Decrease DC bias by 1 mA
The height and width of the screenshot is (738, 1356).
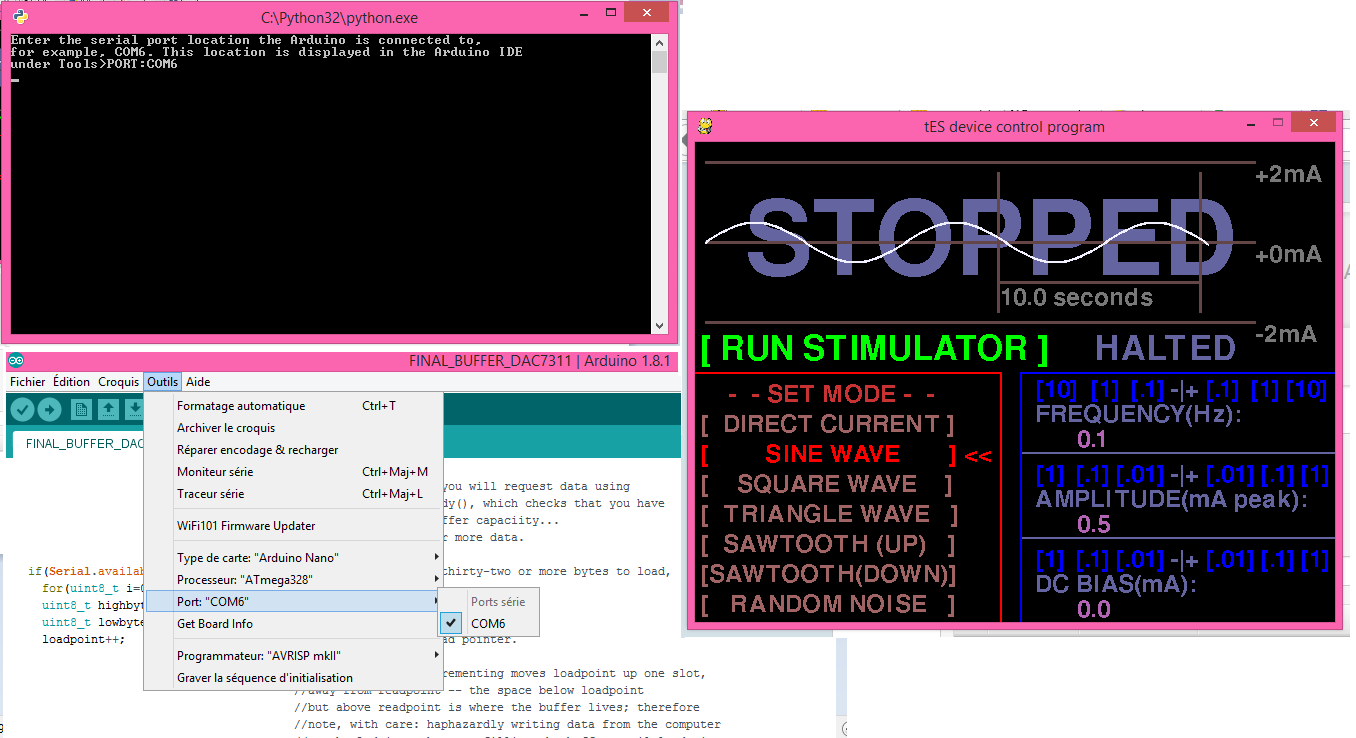[1051, 559]
